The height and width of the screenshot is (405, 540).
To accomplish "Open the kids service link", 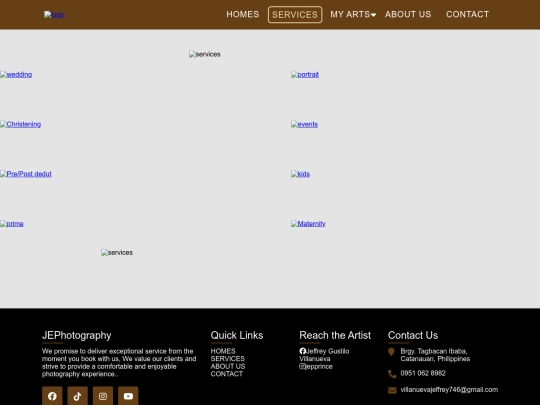I will tap(300, 174).
